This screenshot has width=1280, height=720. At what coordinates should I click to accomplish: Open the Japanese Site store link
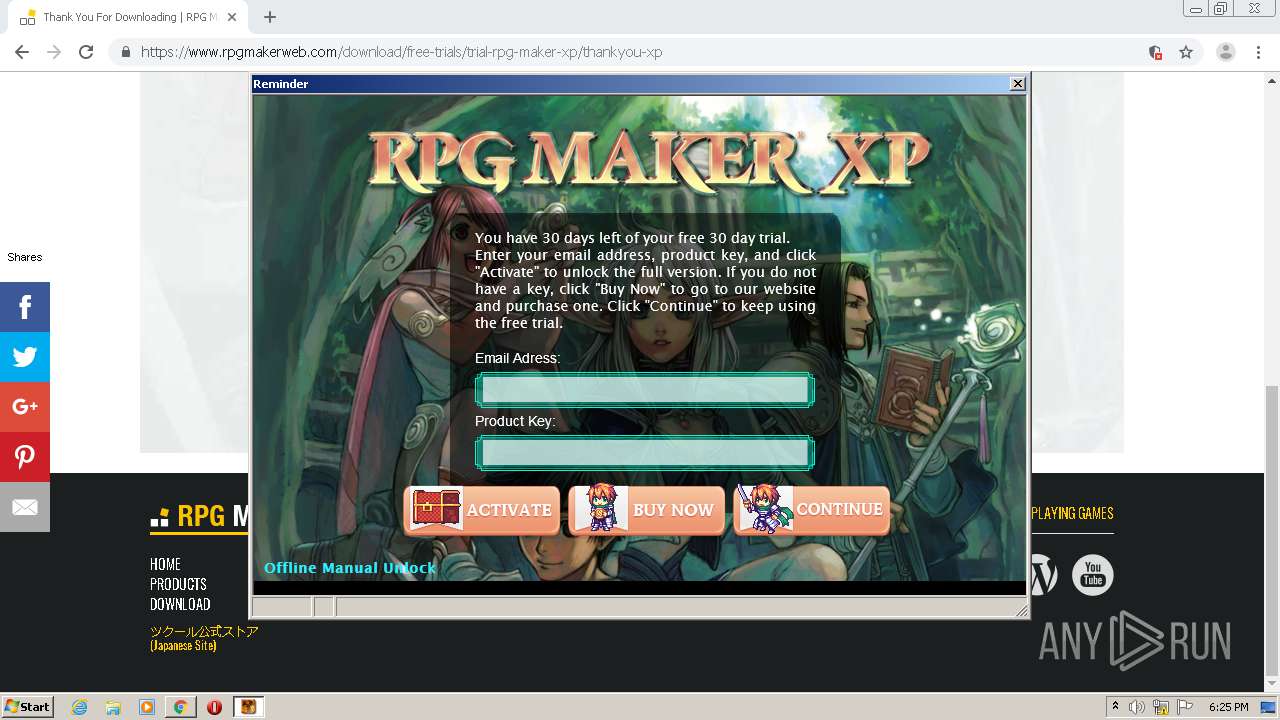[204, 638]
